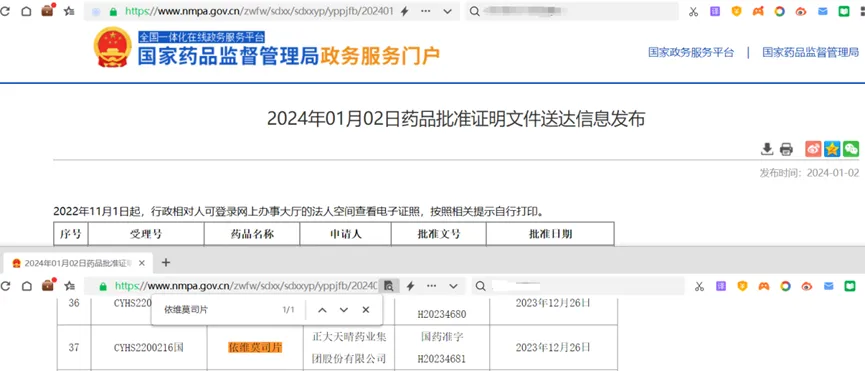Go to next find result
This screenshot has height=371, width=865.
[344, 310]
